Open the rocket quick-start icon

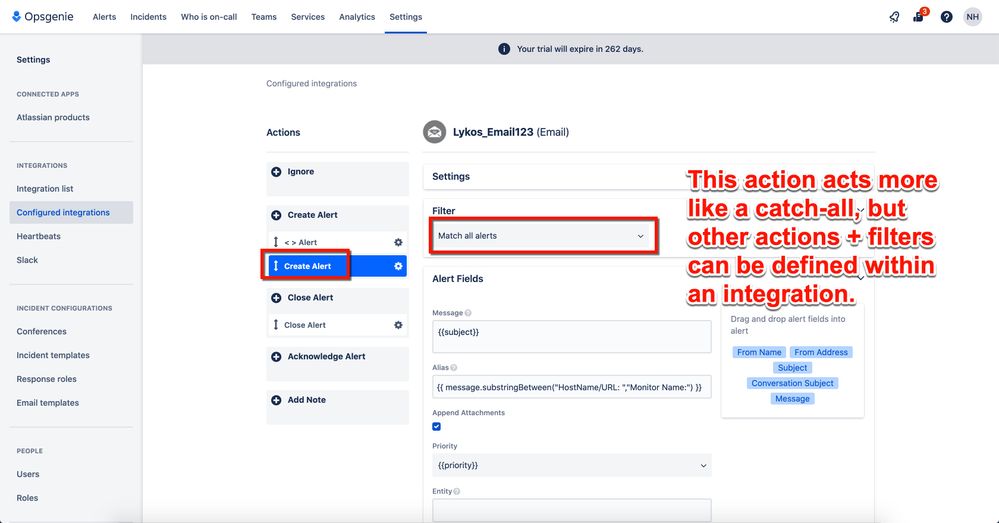tap(895, 17)
